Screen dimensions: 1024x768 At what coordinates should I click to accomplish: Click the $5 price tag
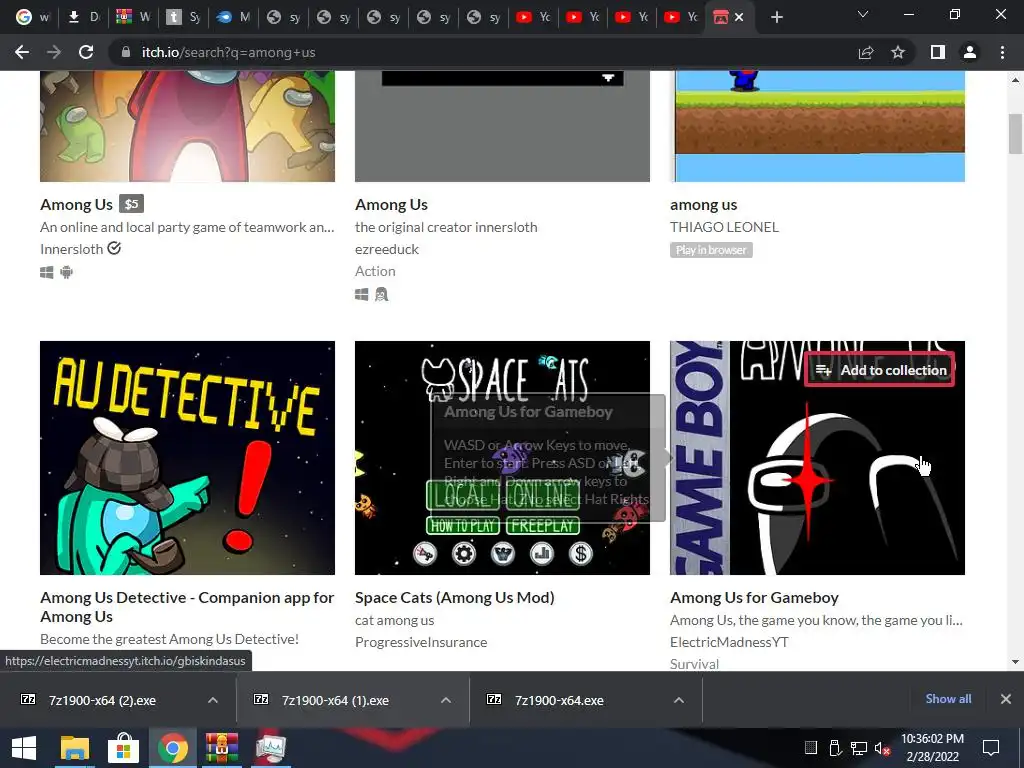click(x=132, y=204)
